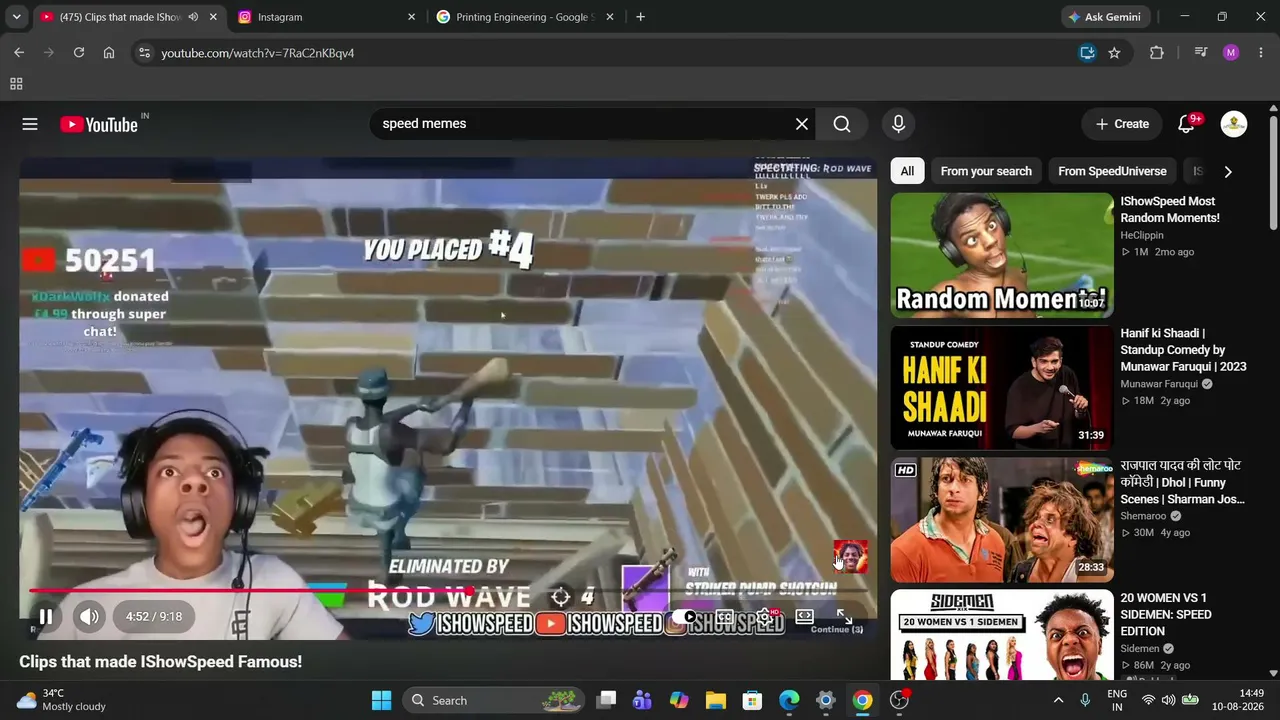Visit the HeClippin channel
The width and height of the screenshot is (1280, 720).
(1142, 236)
